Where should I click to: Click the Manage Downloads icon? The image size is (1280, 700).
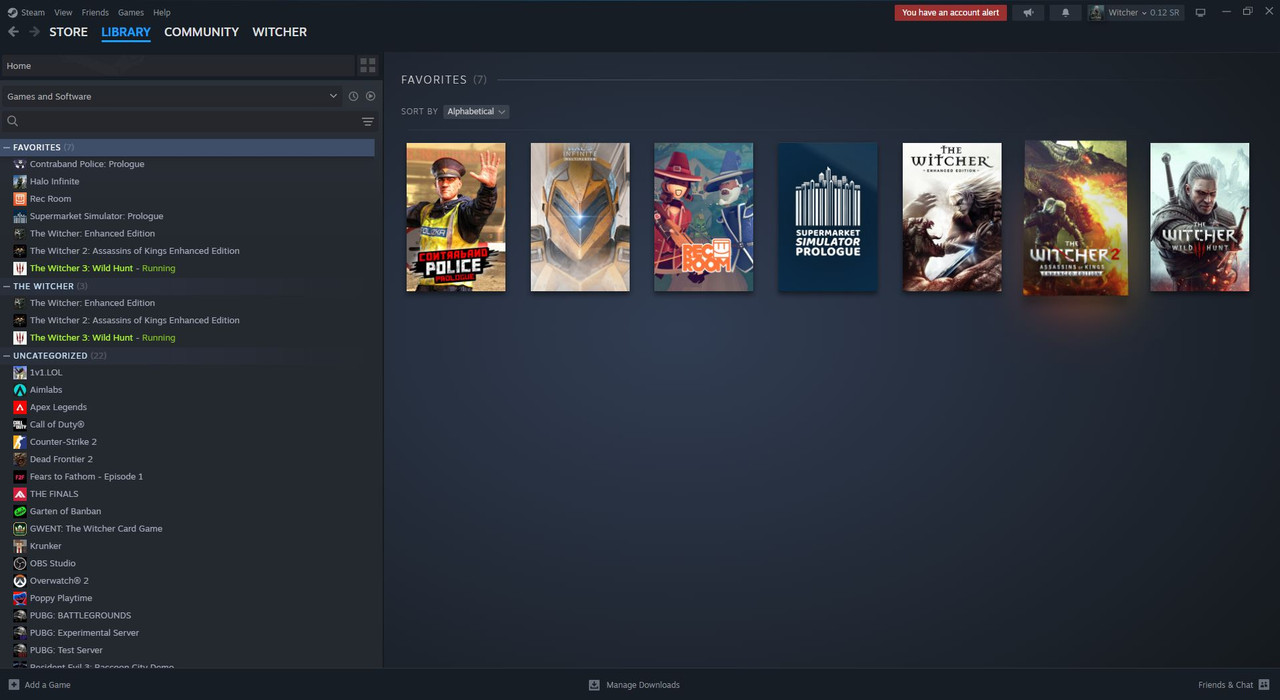594,685
